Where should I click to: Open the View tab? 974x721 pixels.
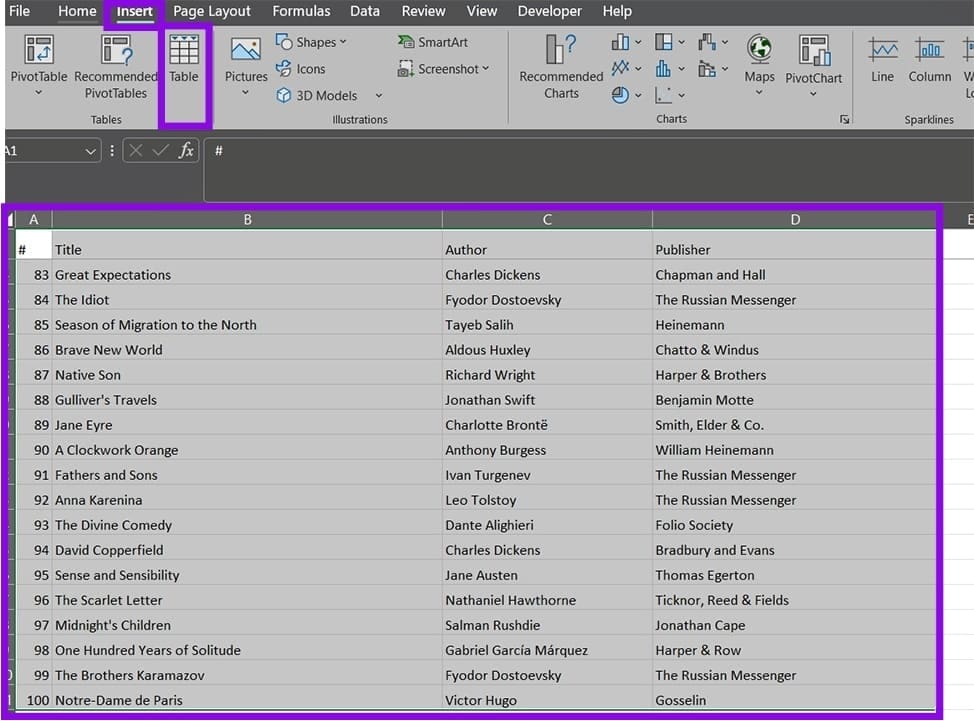coord(481,11)
